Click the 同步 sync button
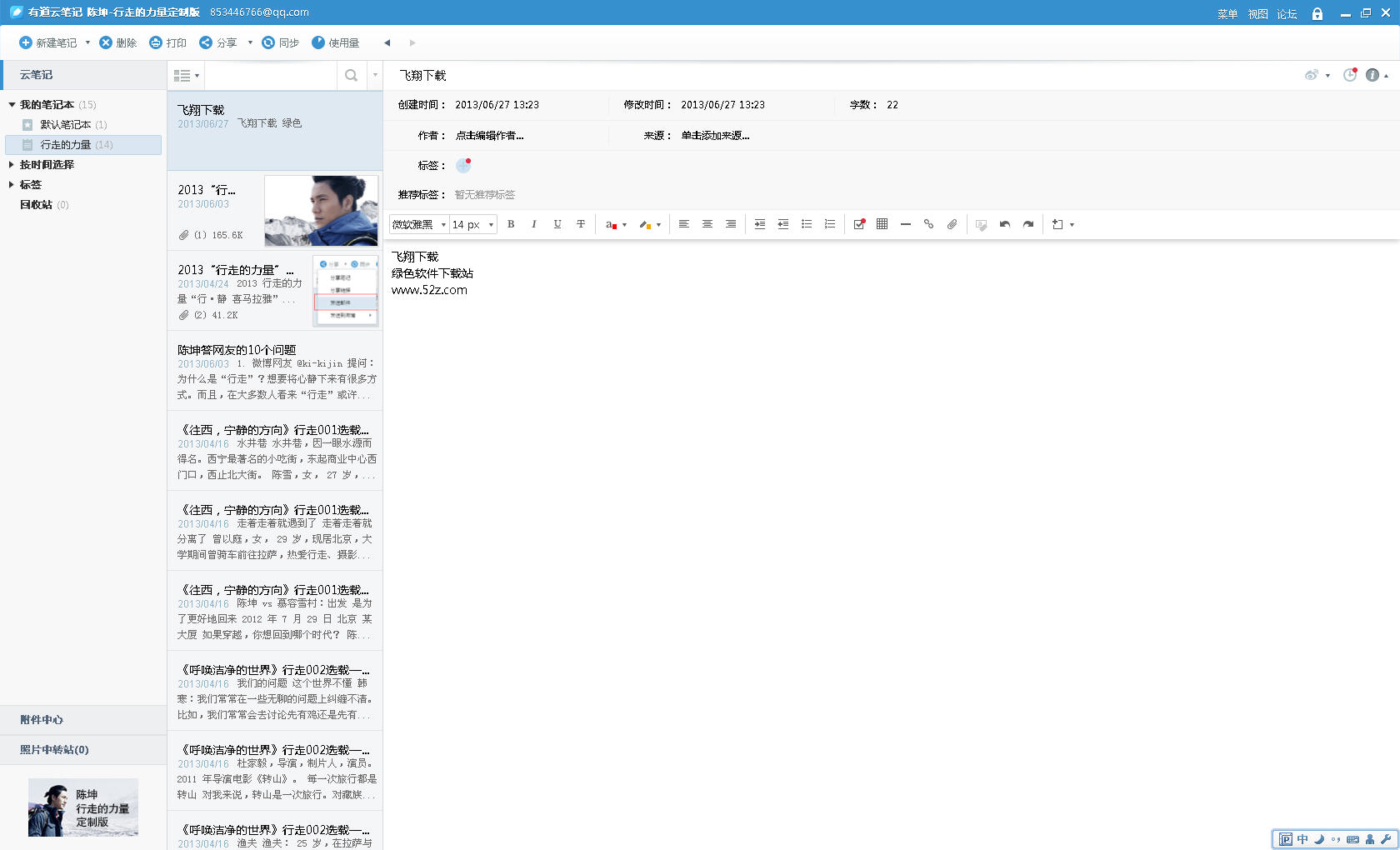 [x=280, y=42]
